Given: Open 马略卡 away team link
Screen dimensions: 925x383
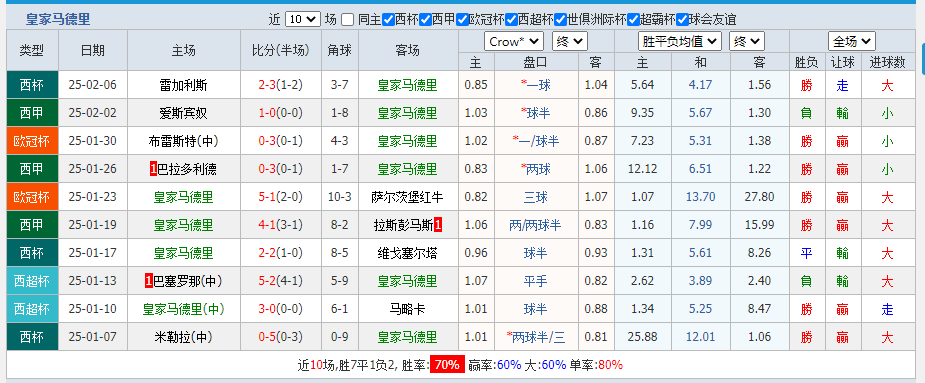Looking at the screenshot, I should click(x=408, y=309).
